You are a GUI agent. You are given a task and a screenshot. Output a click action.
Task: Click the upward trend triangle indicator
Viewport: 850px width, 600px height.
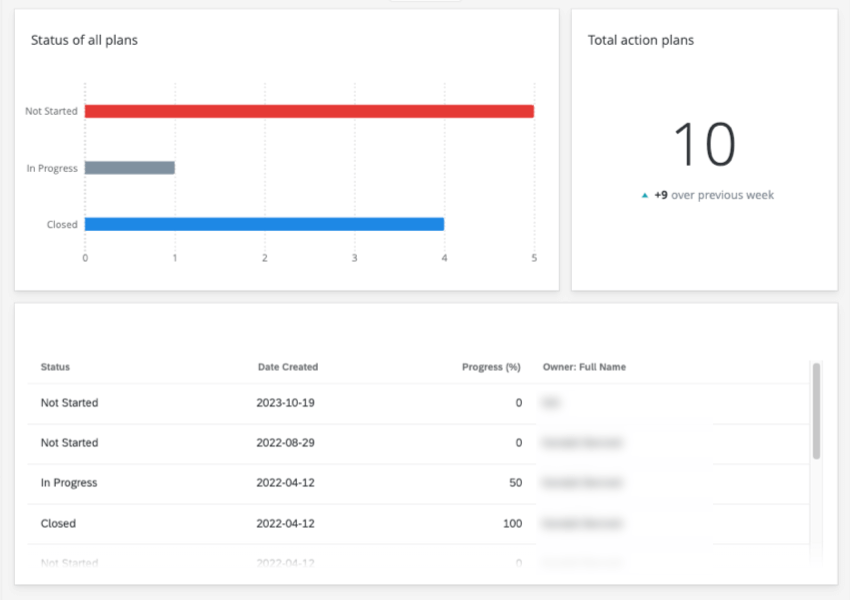pos(644,195)
